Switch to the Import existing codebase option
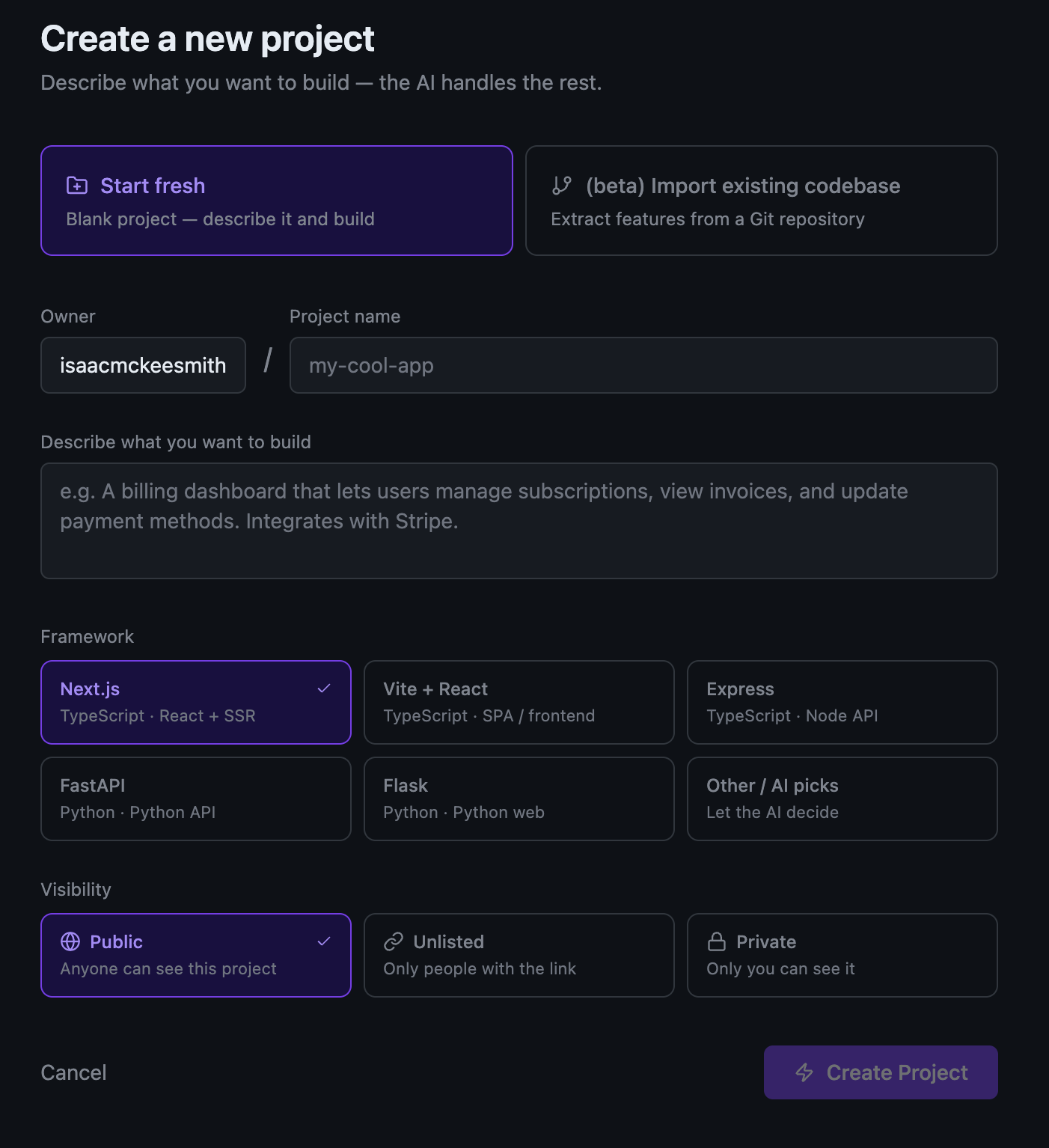Image resolution: width=1049 pixels, height=1148 pixels. [x=761, y=201]
